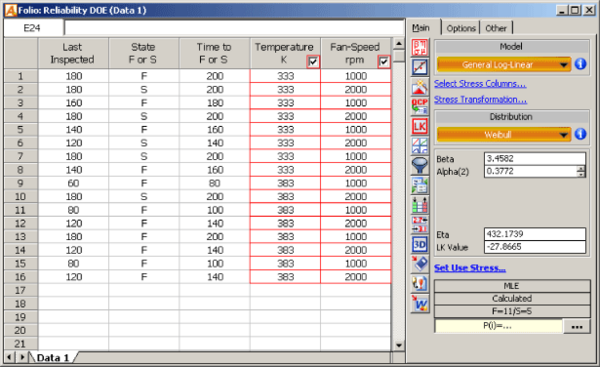Image resolution: width=600 pixels, height=367 pixels.
Task: Select row header 9
Action: tap(21, 183)
